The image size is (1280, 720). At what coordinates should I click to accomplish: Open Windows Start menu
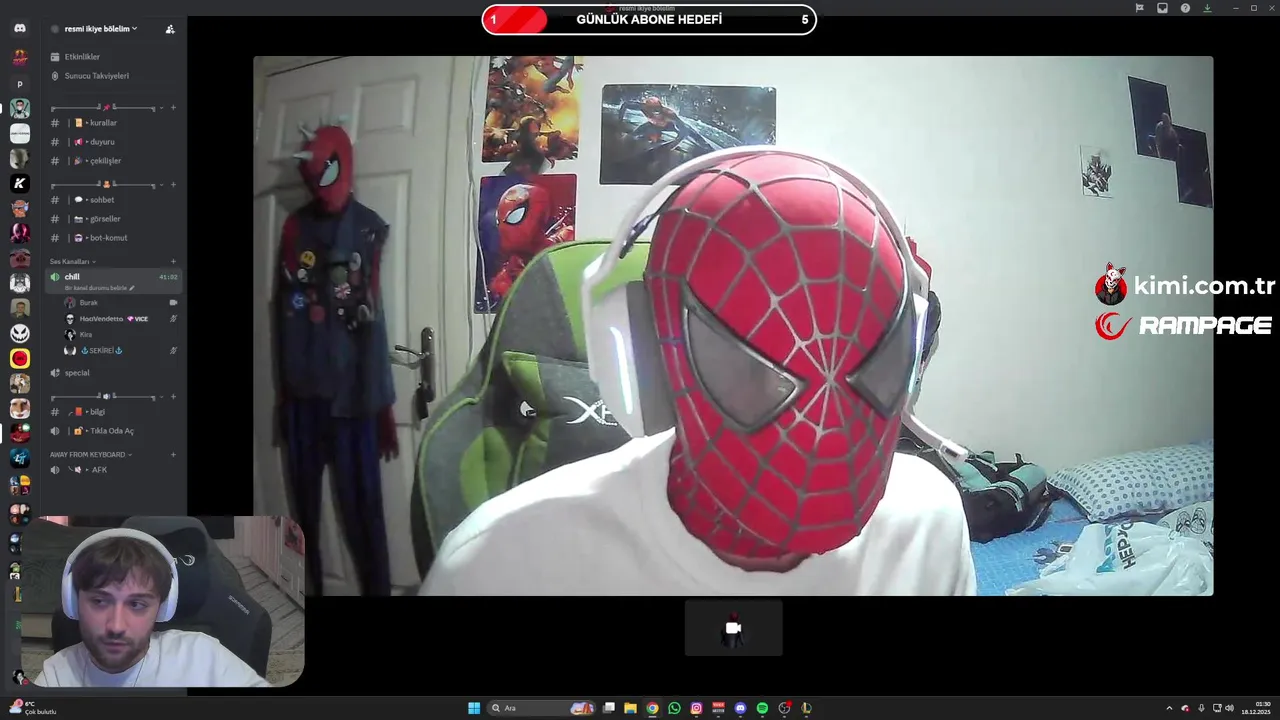474,708
